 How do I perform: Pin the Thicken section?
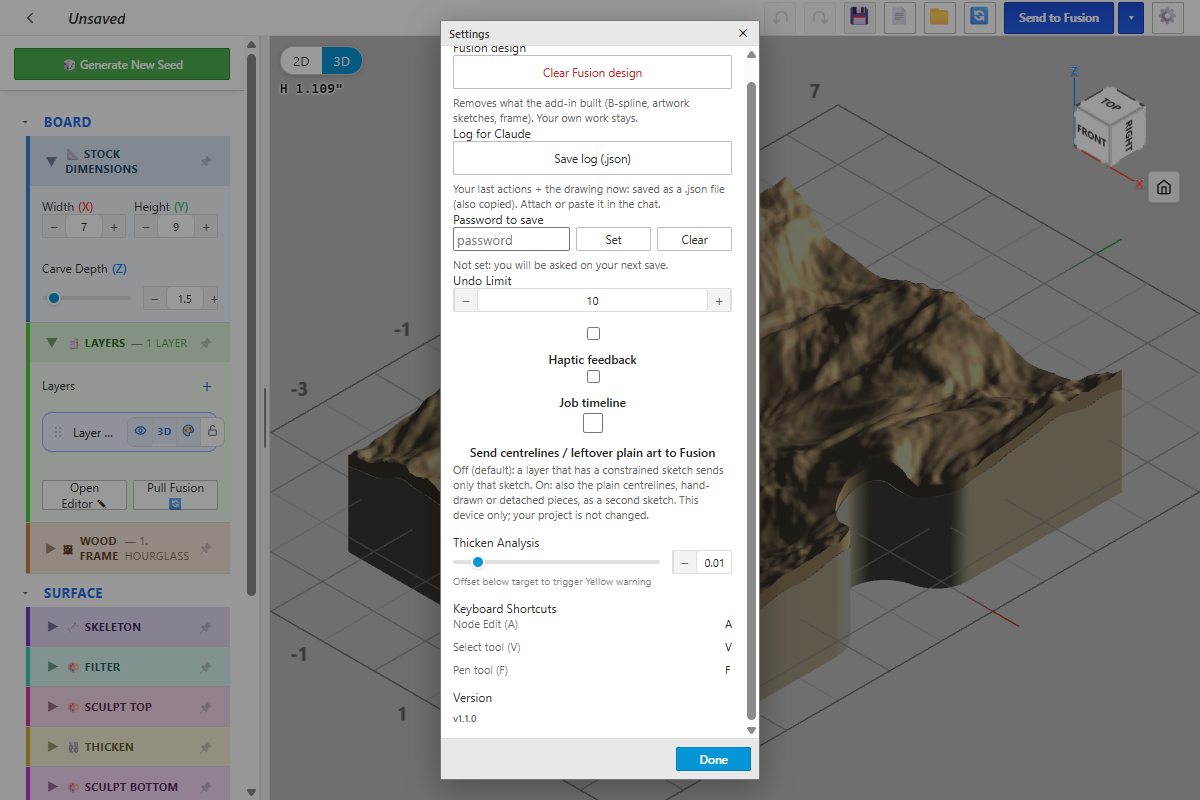[205, 747]
